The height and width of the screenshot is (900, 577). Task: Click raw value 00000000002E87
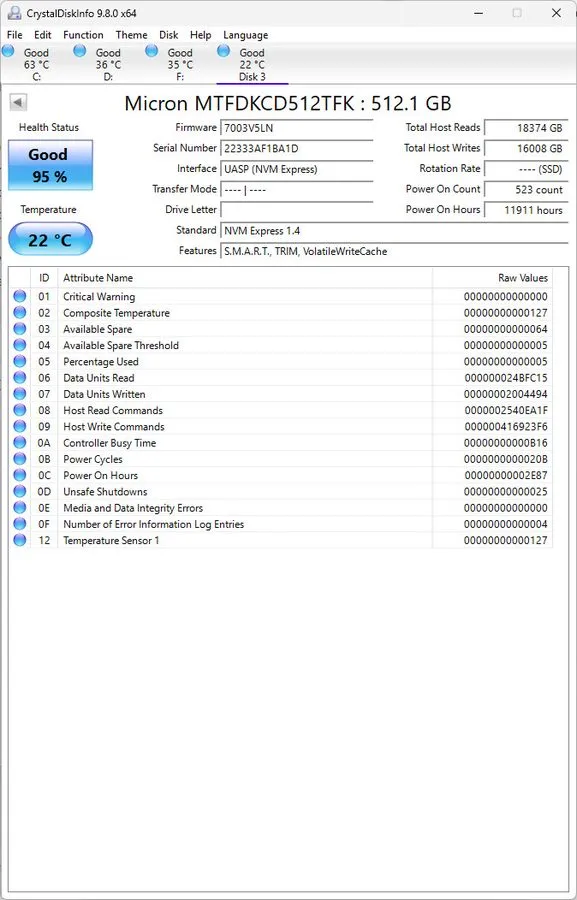[506, 475]
